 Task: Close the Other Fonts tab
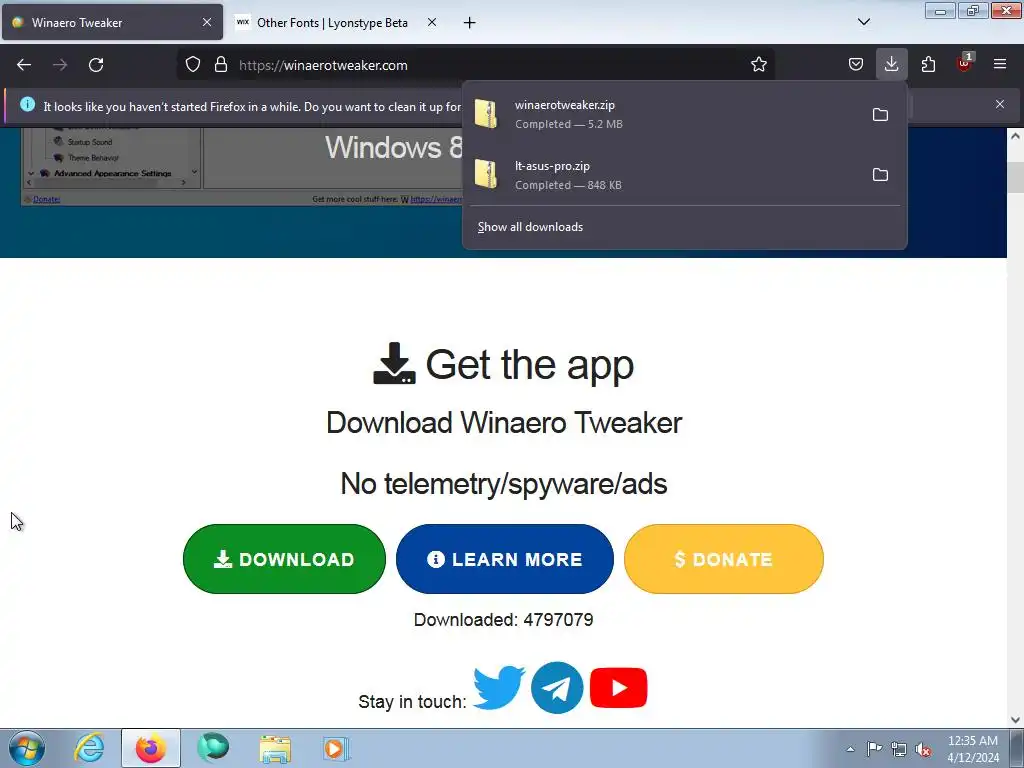[x=432, y=22]
